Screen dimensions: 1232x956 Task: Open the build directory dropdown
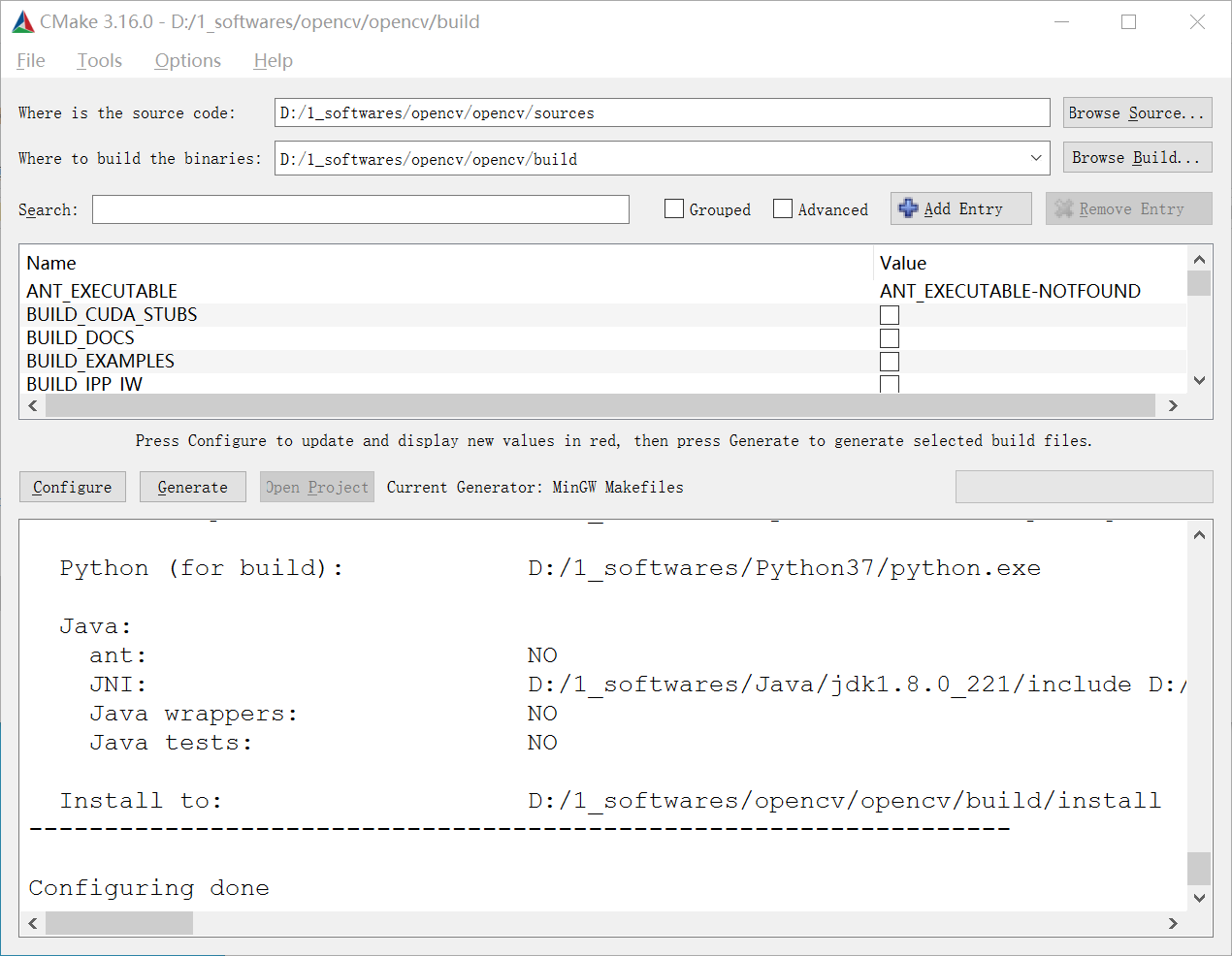tap(1036, 157)
